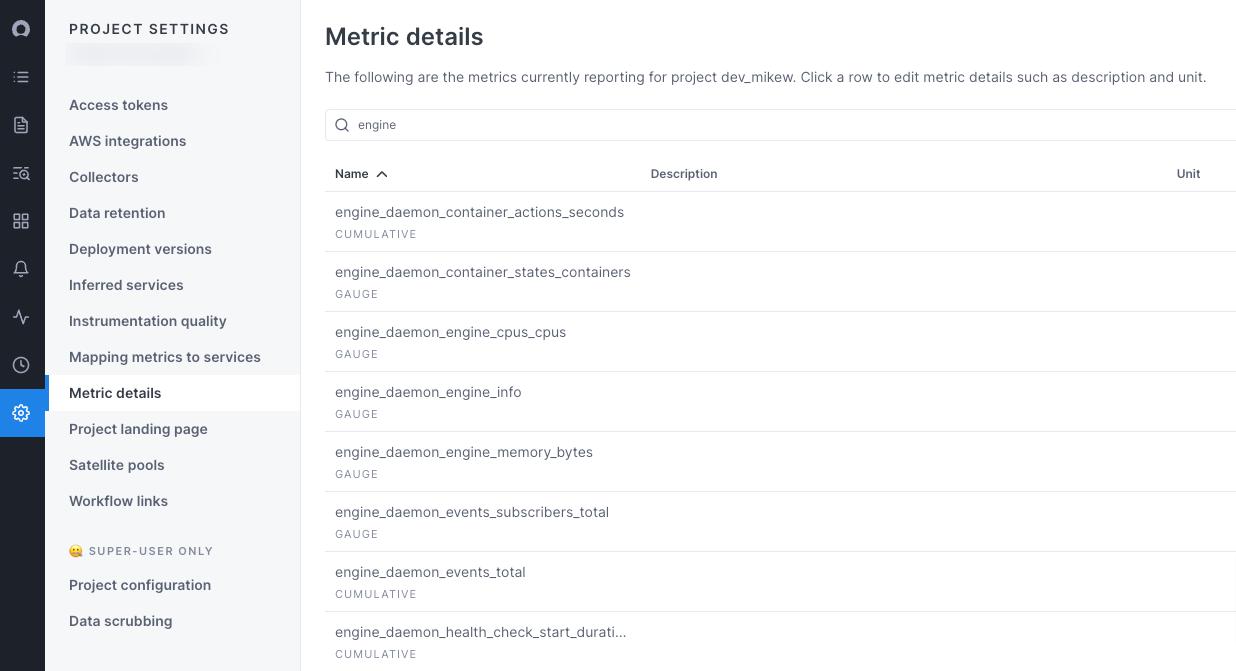The height and width of the screenshot is (671, 1236).
Task: Select the notebooks document icon in sidebar
Action: 21,125
